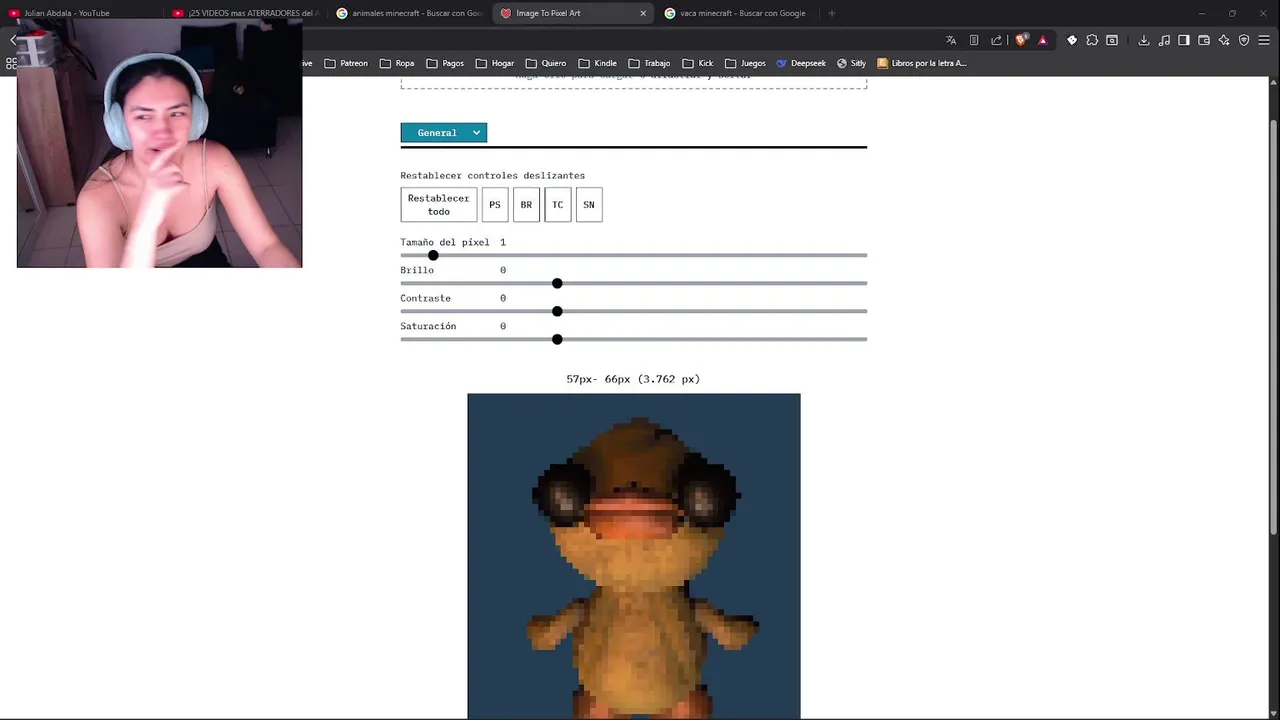Image resolution: width=1280 pixels, height=720 pixels.
Task: Click the Restablecer todo button
Action: pos(439,205)
